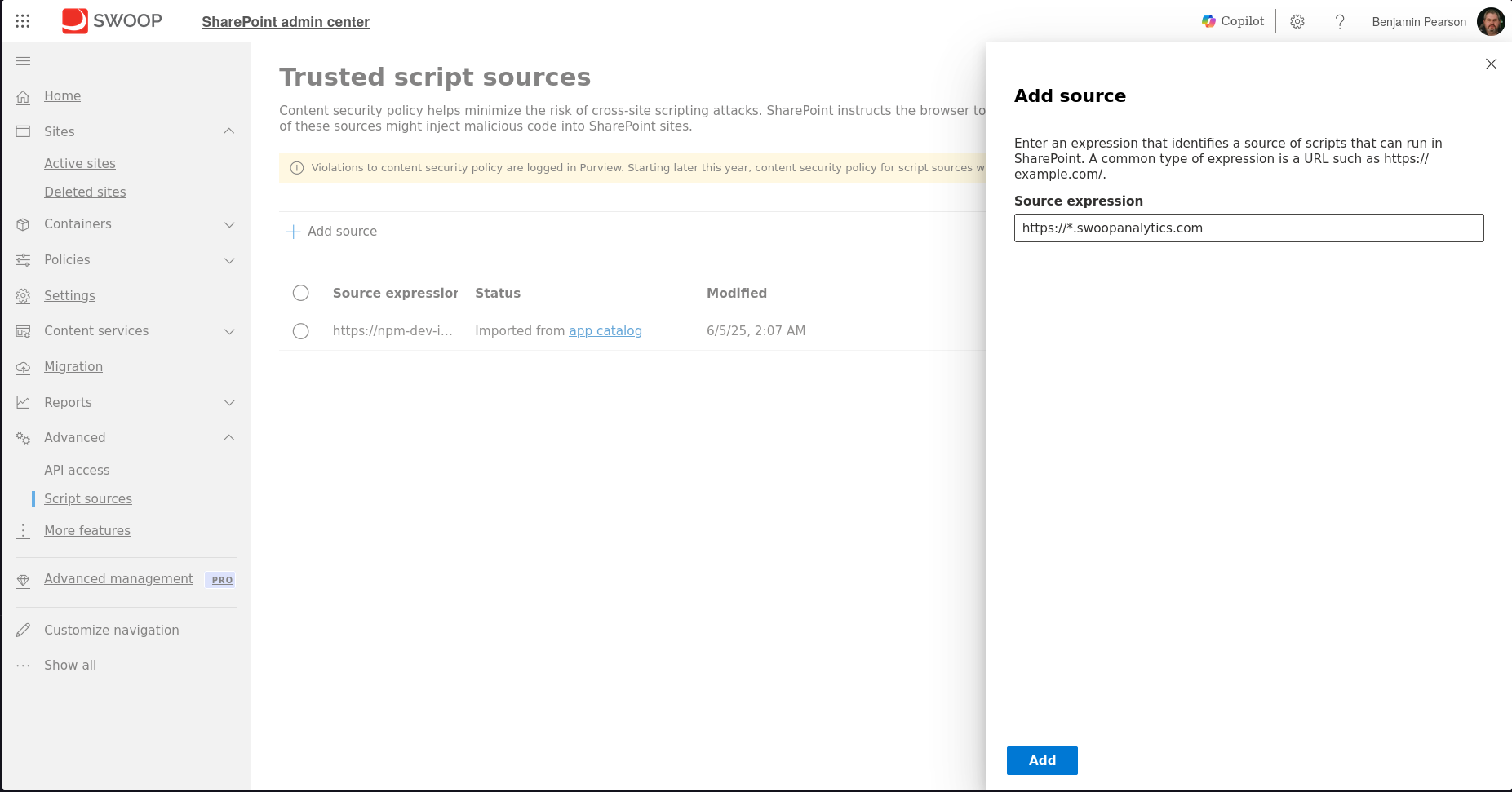Click the Benjamin Pearson user name

1419,22
